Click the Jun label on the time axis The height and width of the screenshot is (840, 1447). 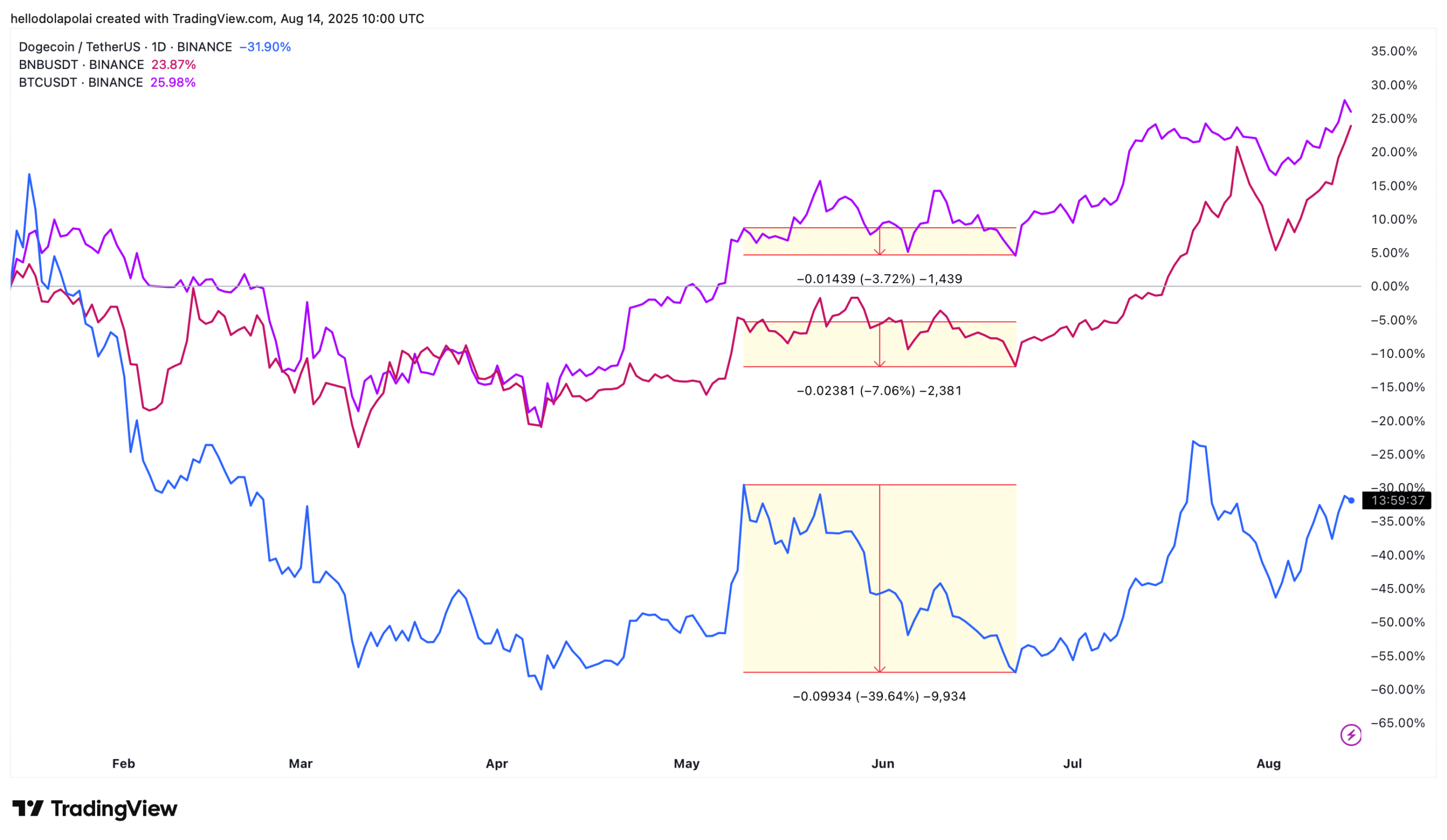(x=882, y=764)
